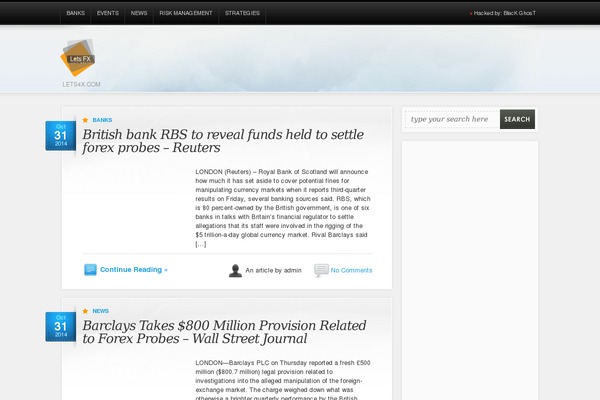This screenshot has height=400, width=600.
Task: Click the Hacked by BlacK GhosT link
Action: point(504,13)
